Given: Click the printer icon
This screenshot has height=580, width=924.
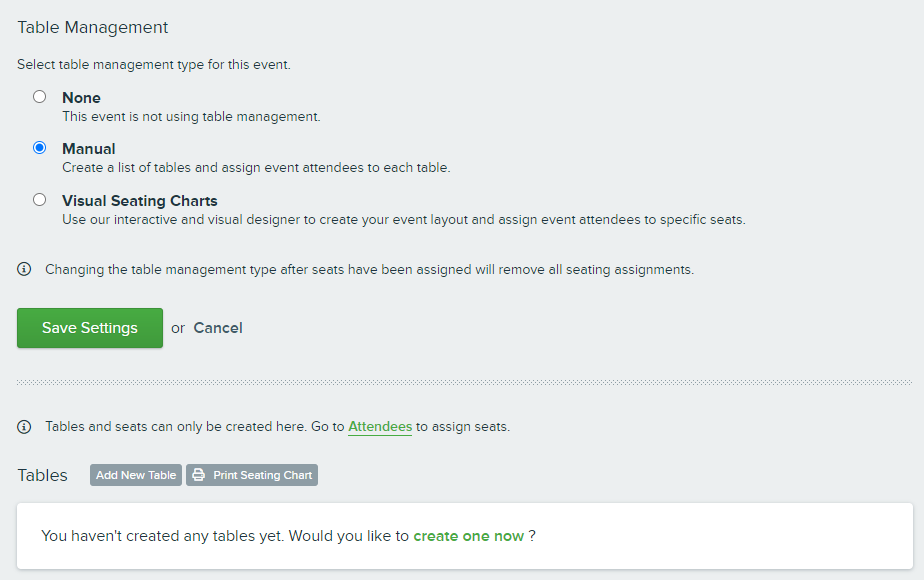Looking at the screenshot, I should [199, 475].
